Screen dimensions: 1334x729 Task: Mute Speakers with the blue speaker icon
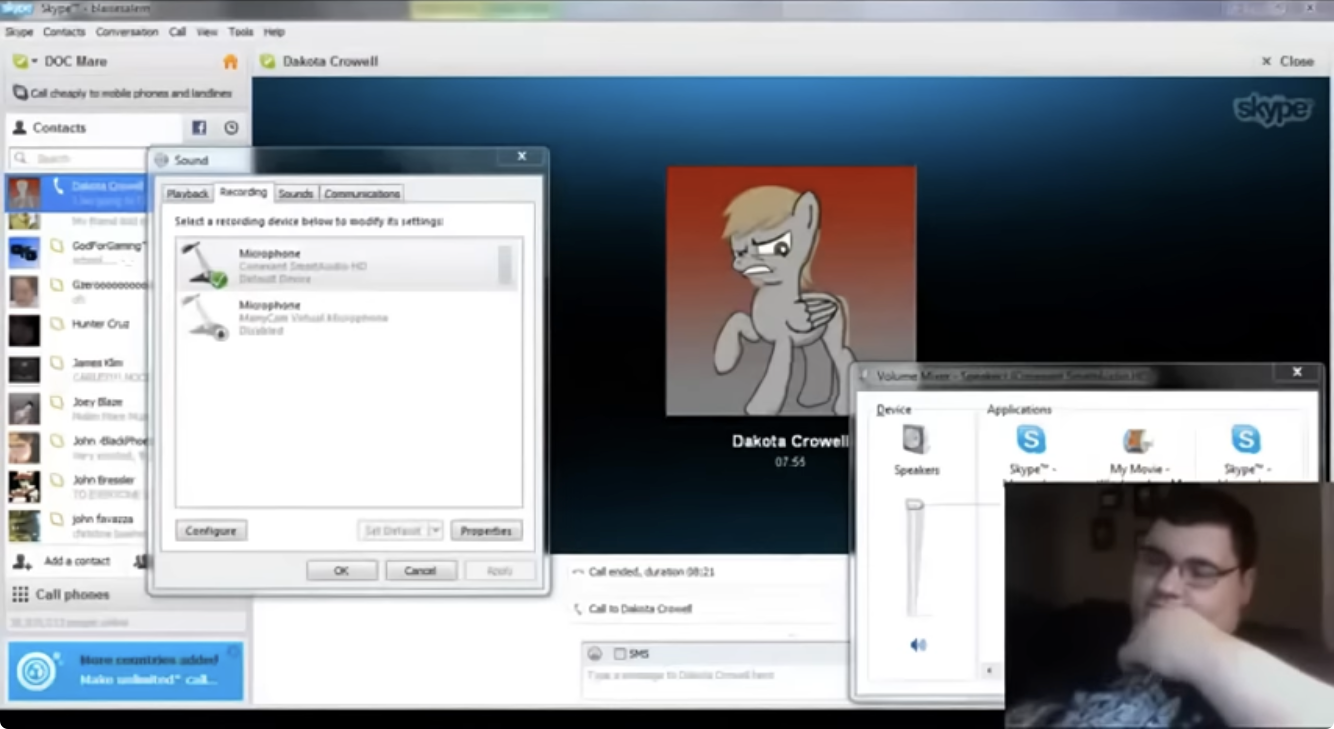(917, 645)
